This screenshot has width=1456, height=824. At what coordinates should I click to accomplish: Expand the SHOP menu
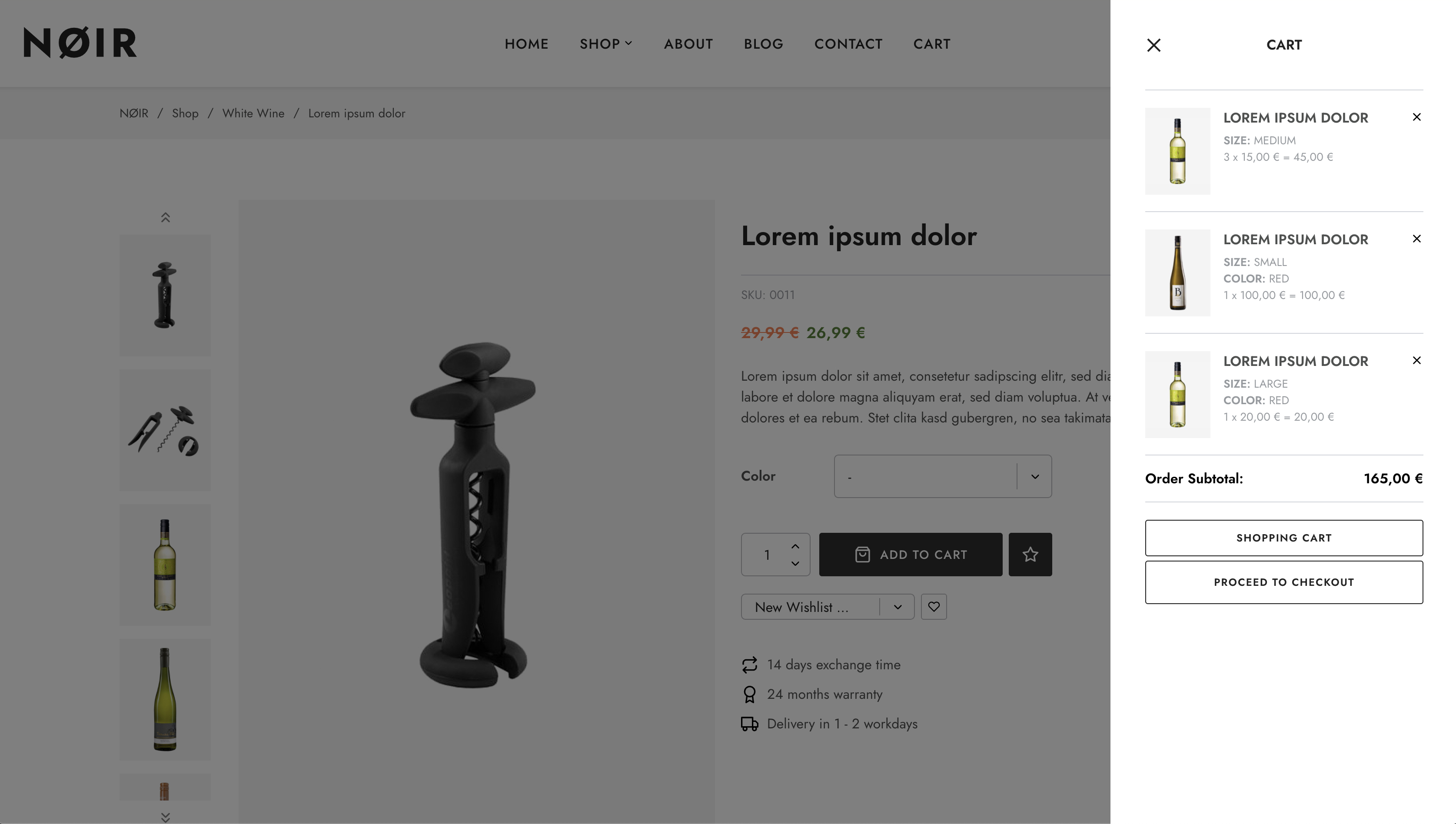[x=605, y=44]
